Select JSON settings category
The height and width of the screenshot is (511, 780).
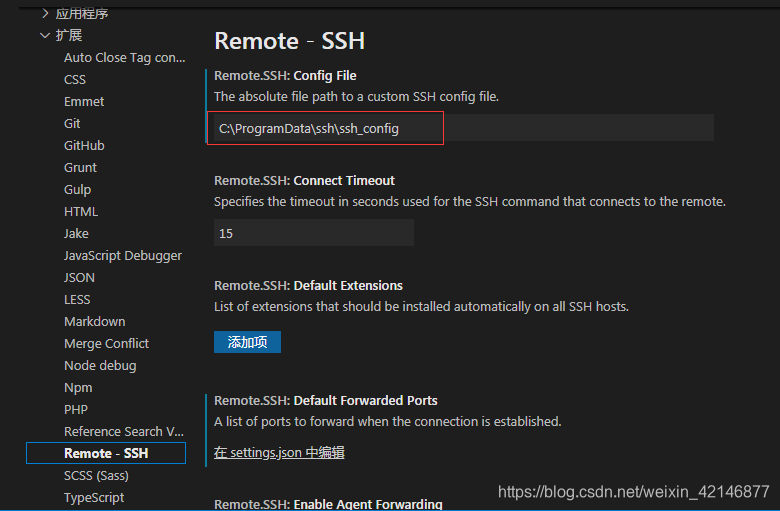79,278
